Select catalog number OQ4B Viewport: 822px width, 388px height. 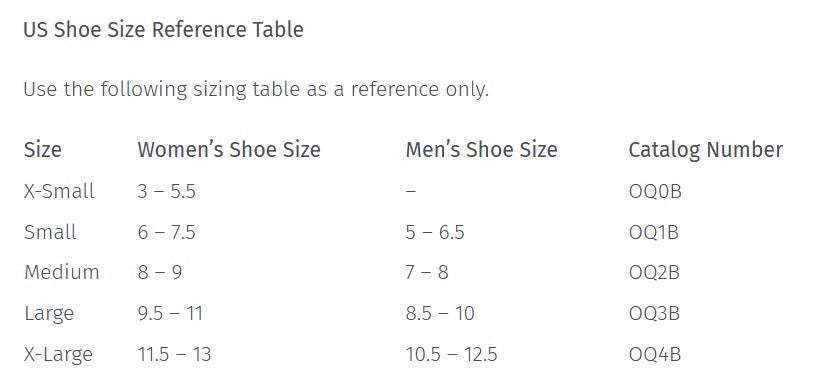pyautogui.click(x=655, y=354)
